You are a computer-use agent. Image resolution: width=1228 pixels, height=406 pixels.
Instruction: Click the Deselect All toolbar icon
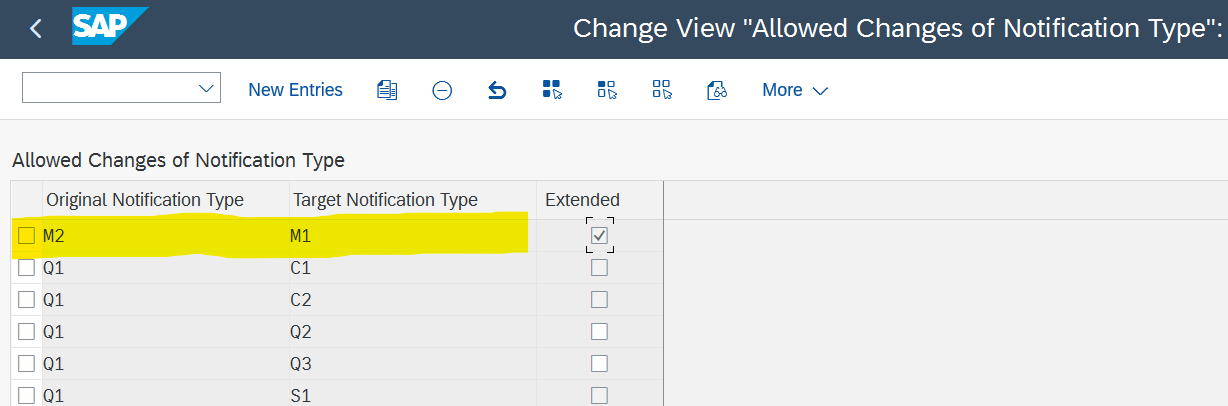pos(662,90)
